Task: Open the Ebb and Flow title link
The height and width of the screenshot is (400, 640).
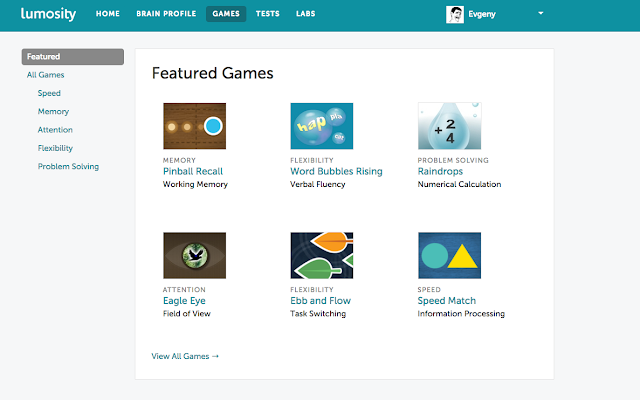Action: tap(320, 301)
